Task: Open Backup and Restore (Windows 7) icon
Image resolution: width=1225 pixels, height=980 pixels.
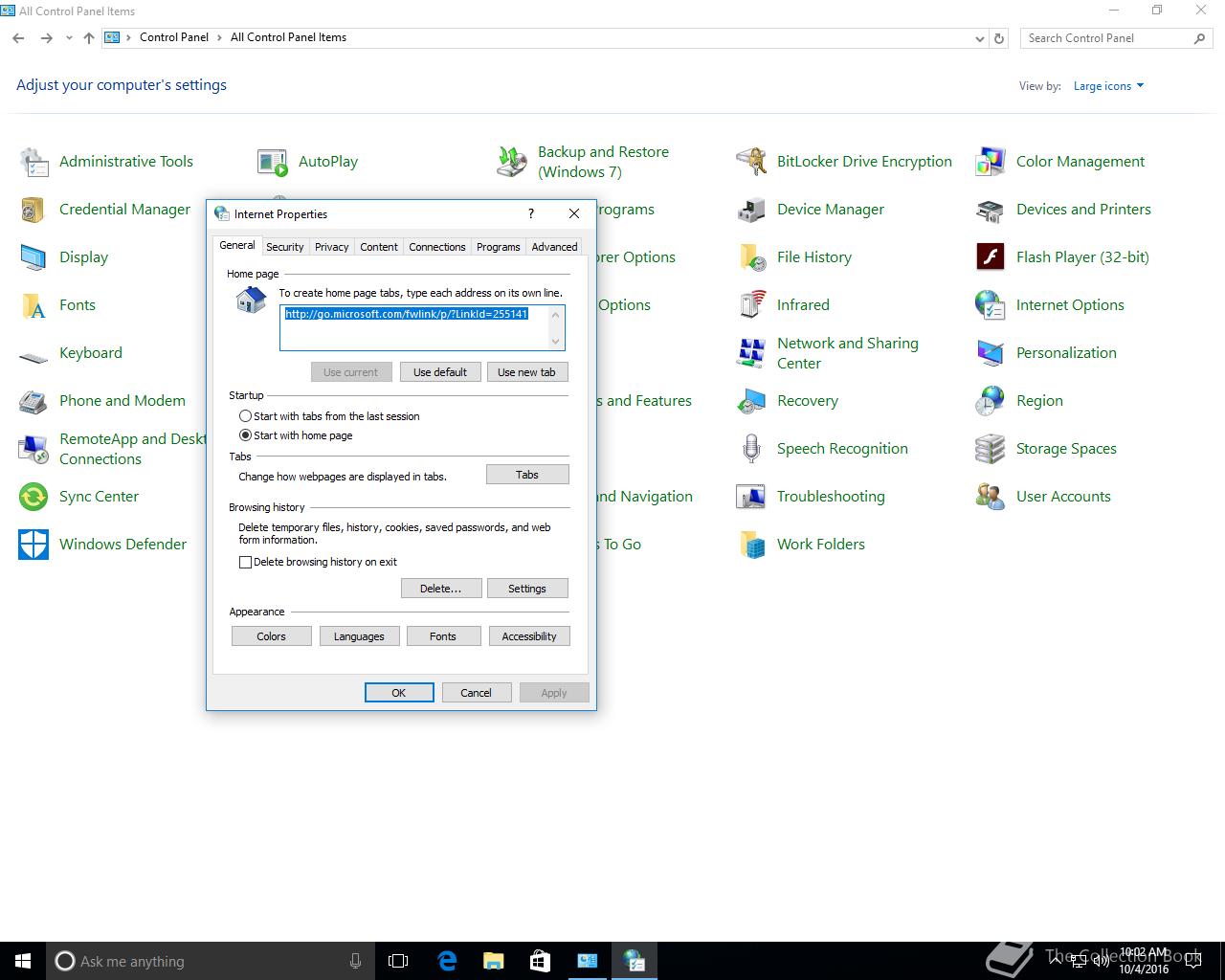Action: pyautogui.click(x=512, y=162)
